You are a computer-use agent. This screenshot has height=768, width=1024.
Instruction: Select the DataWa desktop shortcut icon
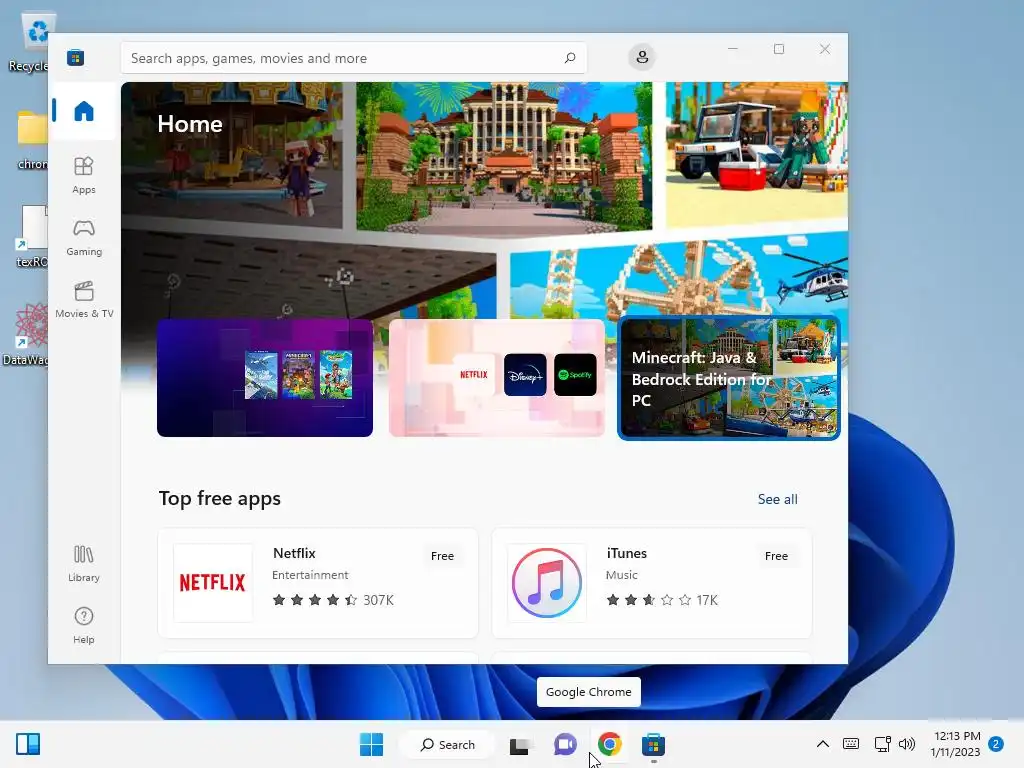26,333
